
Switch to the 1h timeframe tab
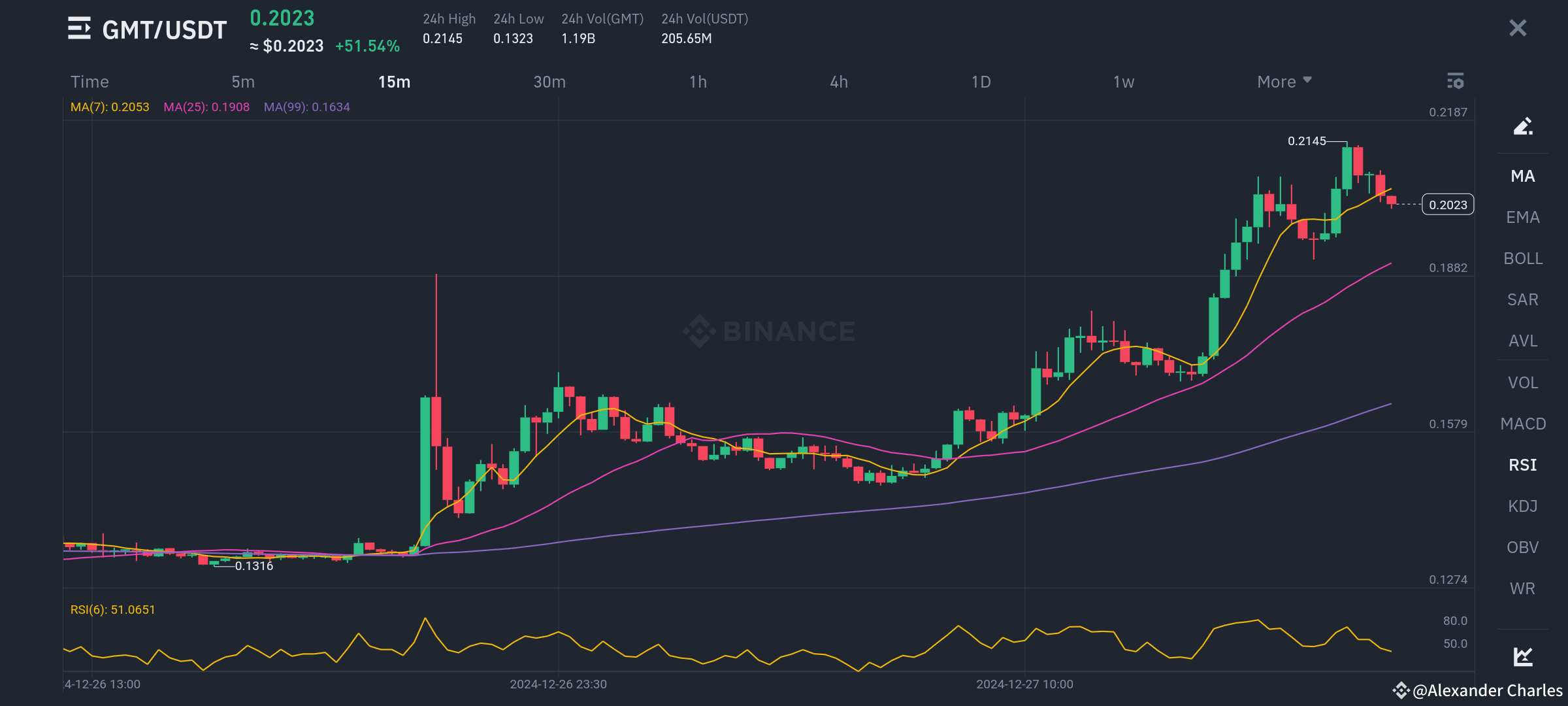[x=698, y=82]
